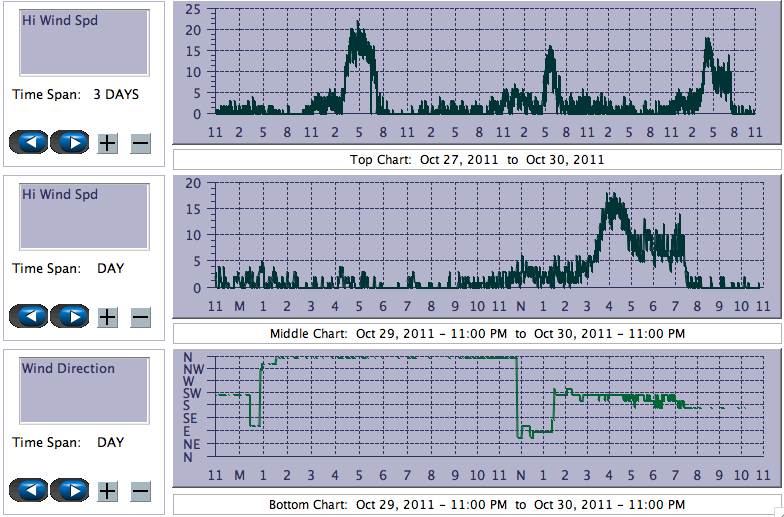Image resolution: width=784 pixels, height=517 pixels.
Task: Click the Wind Direction chart's forward arrow
Action: click(x=71, y=491)
